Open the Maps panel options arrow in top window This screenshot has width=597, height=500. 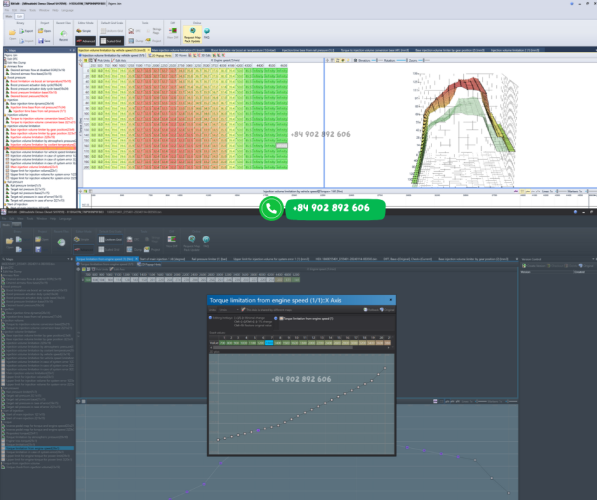click(x=70, y=50)
